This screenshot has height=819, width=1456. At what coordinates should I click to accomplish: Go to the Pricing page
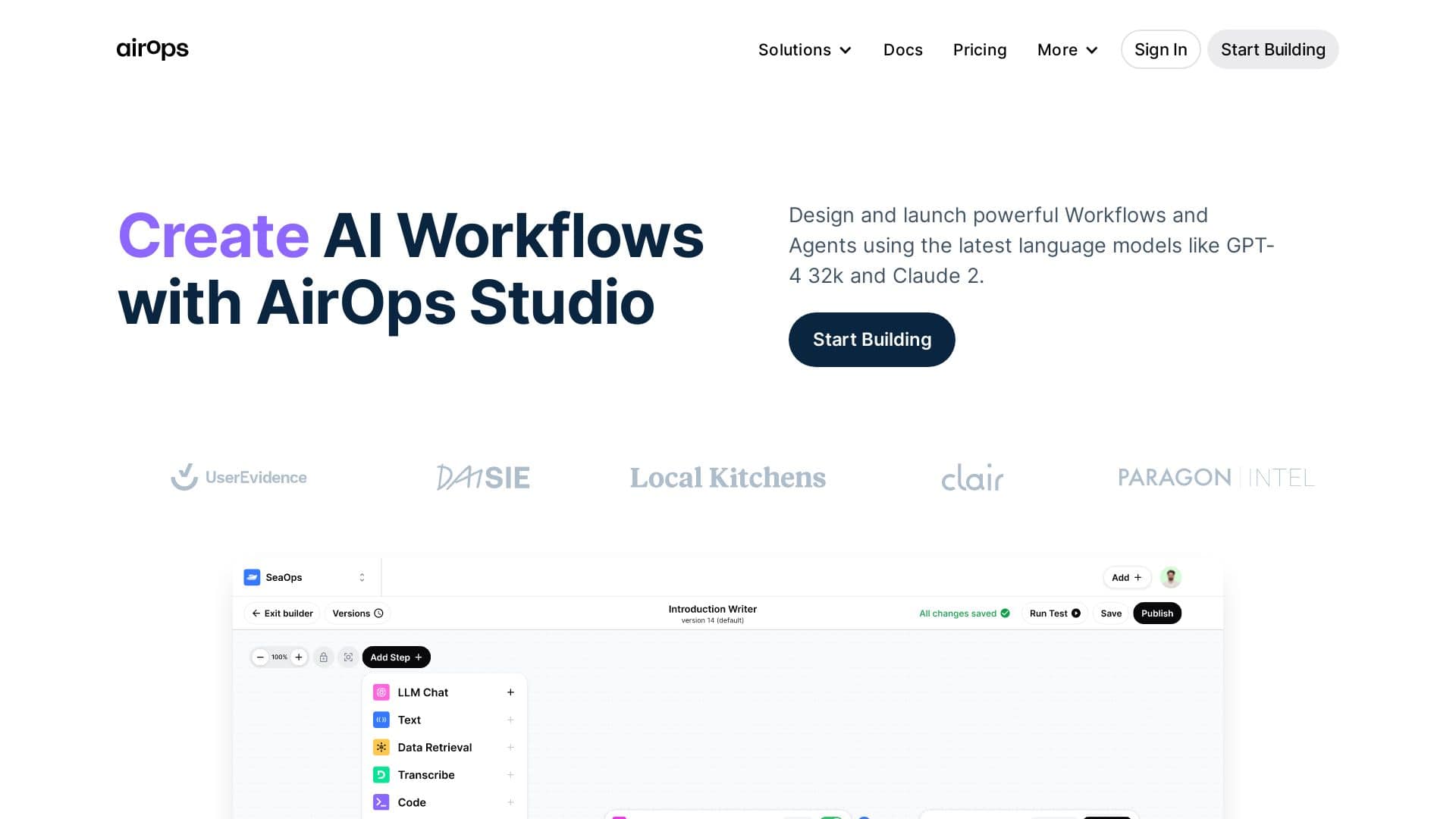(x=980, y=49)
